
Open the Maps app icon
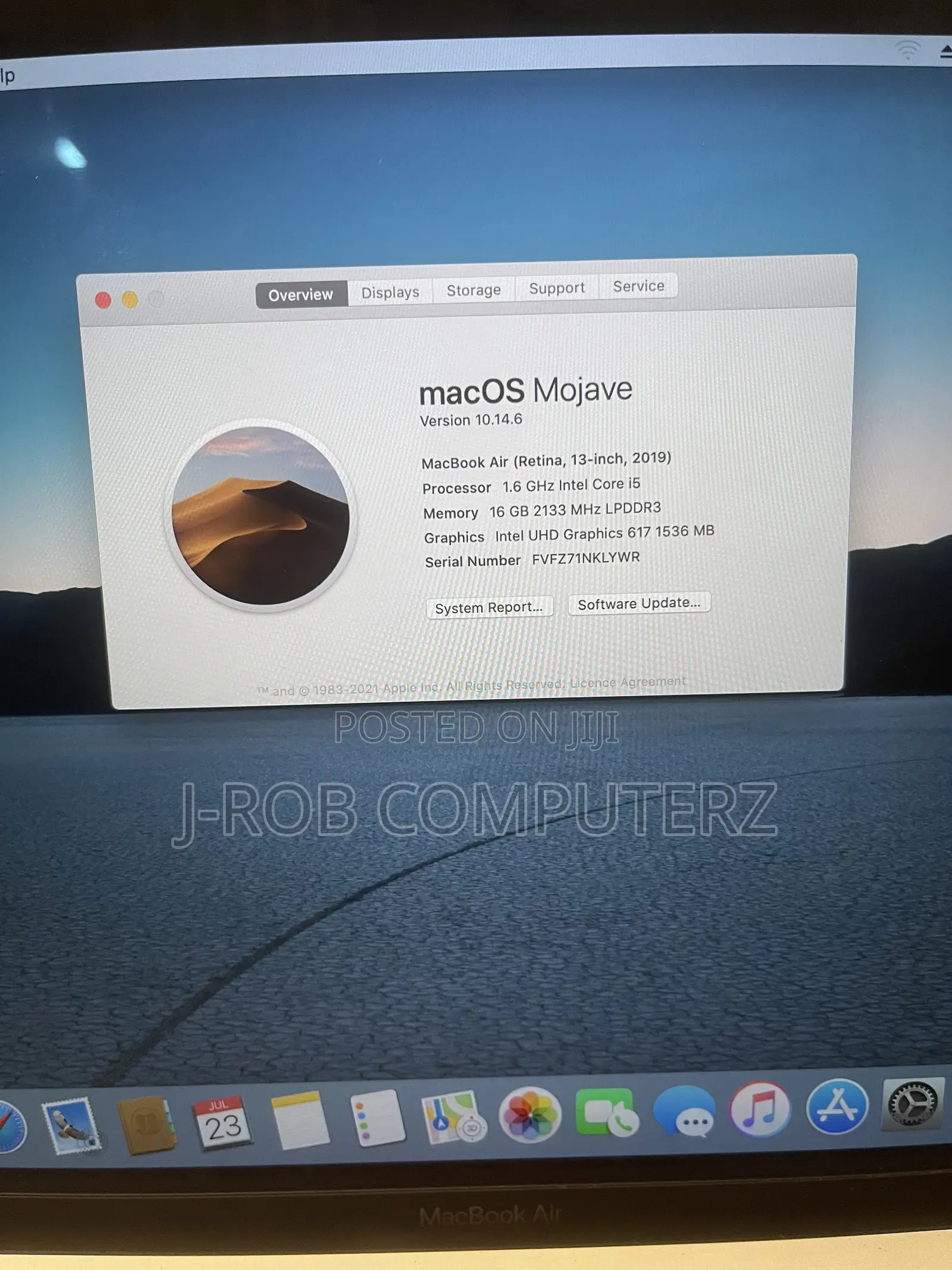point(453,1116)
